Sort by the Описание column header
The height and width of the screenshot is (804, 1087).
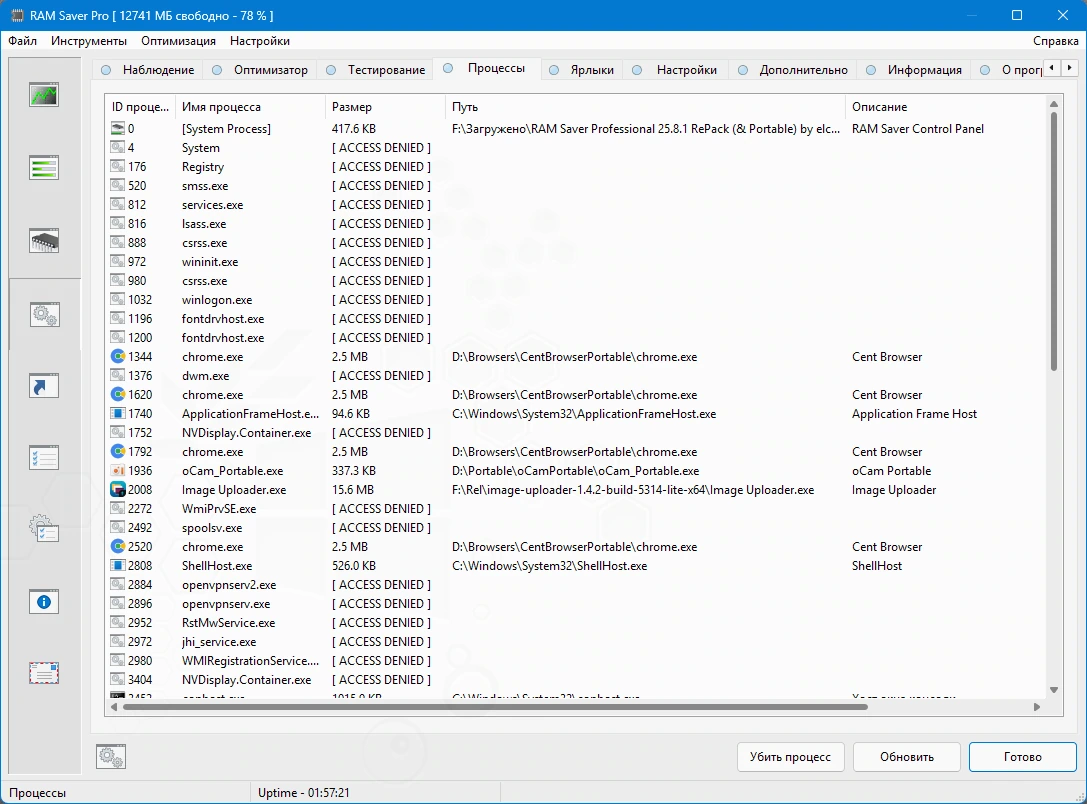click(945, 107)
